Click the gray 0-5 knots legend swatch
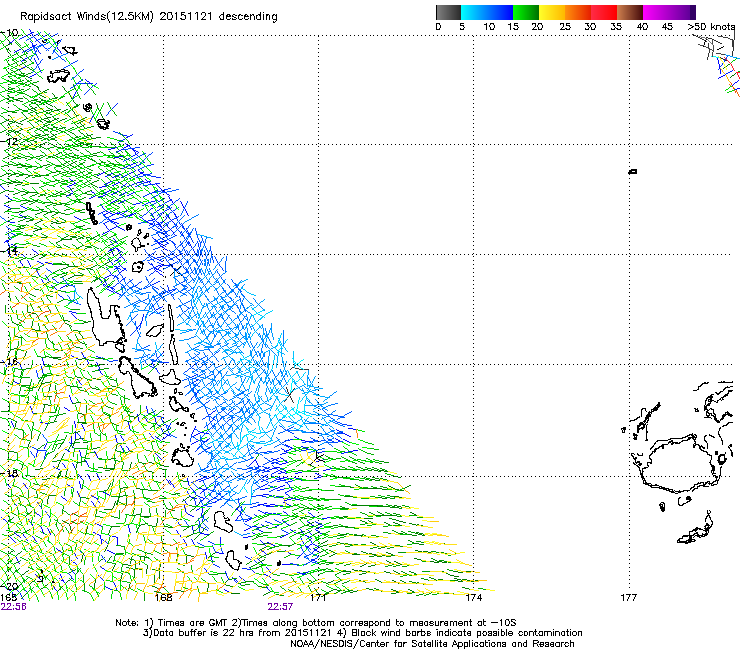Viewport: 740px width, 650px height. pos(448,12)
